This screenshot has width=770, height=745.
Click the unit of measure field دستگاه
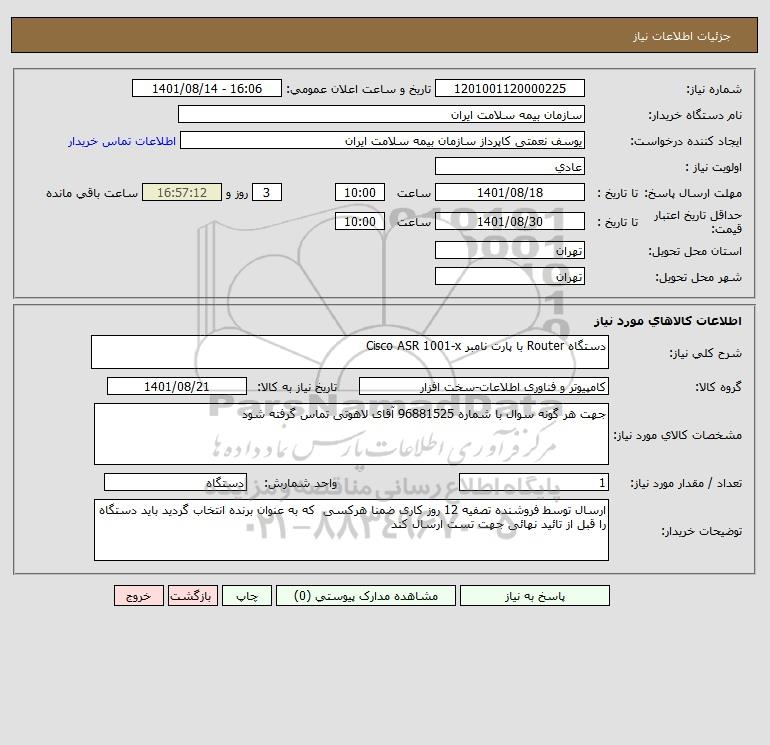pos(175,482)
